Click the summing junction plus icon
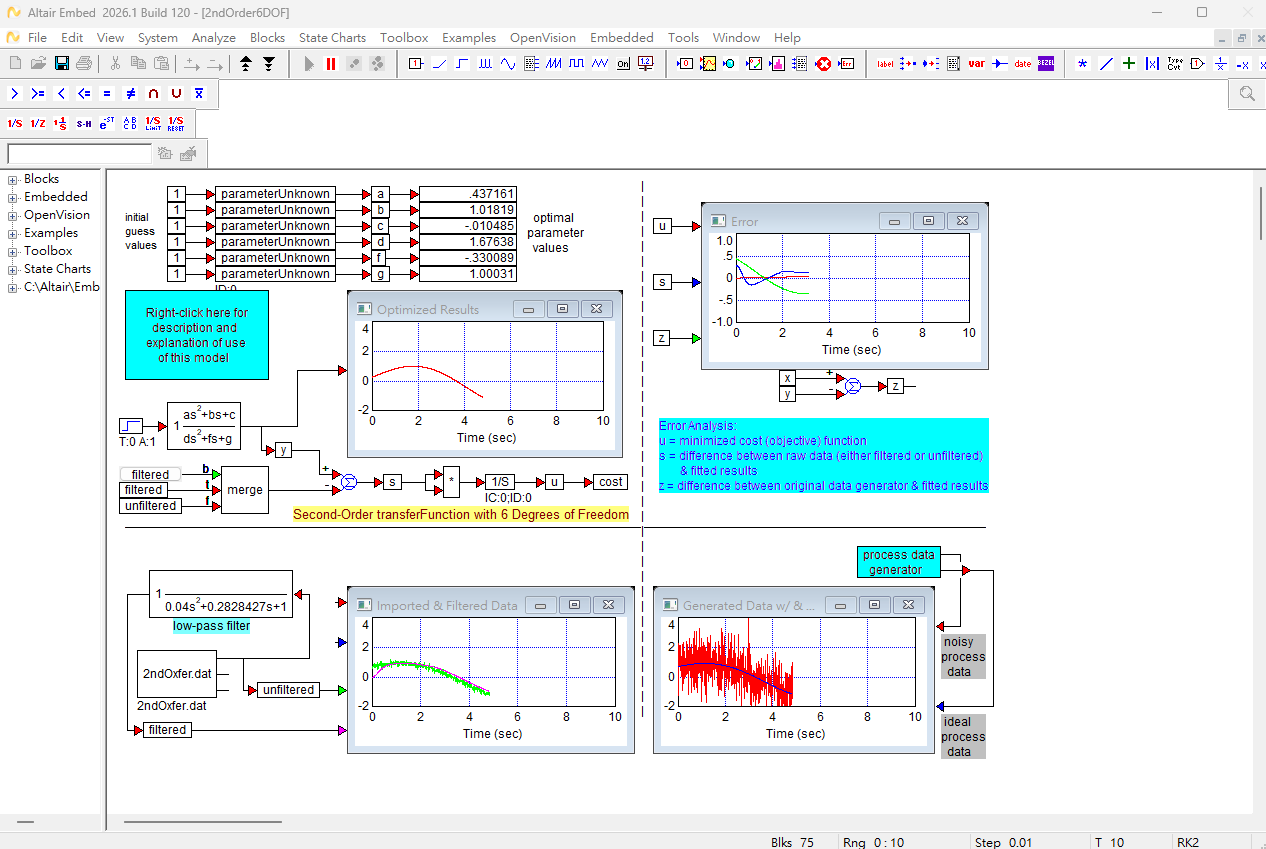 click(x=1129, y=63)
